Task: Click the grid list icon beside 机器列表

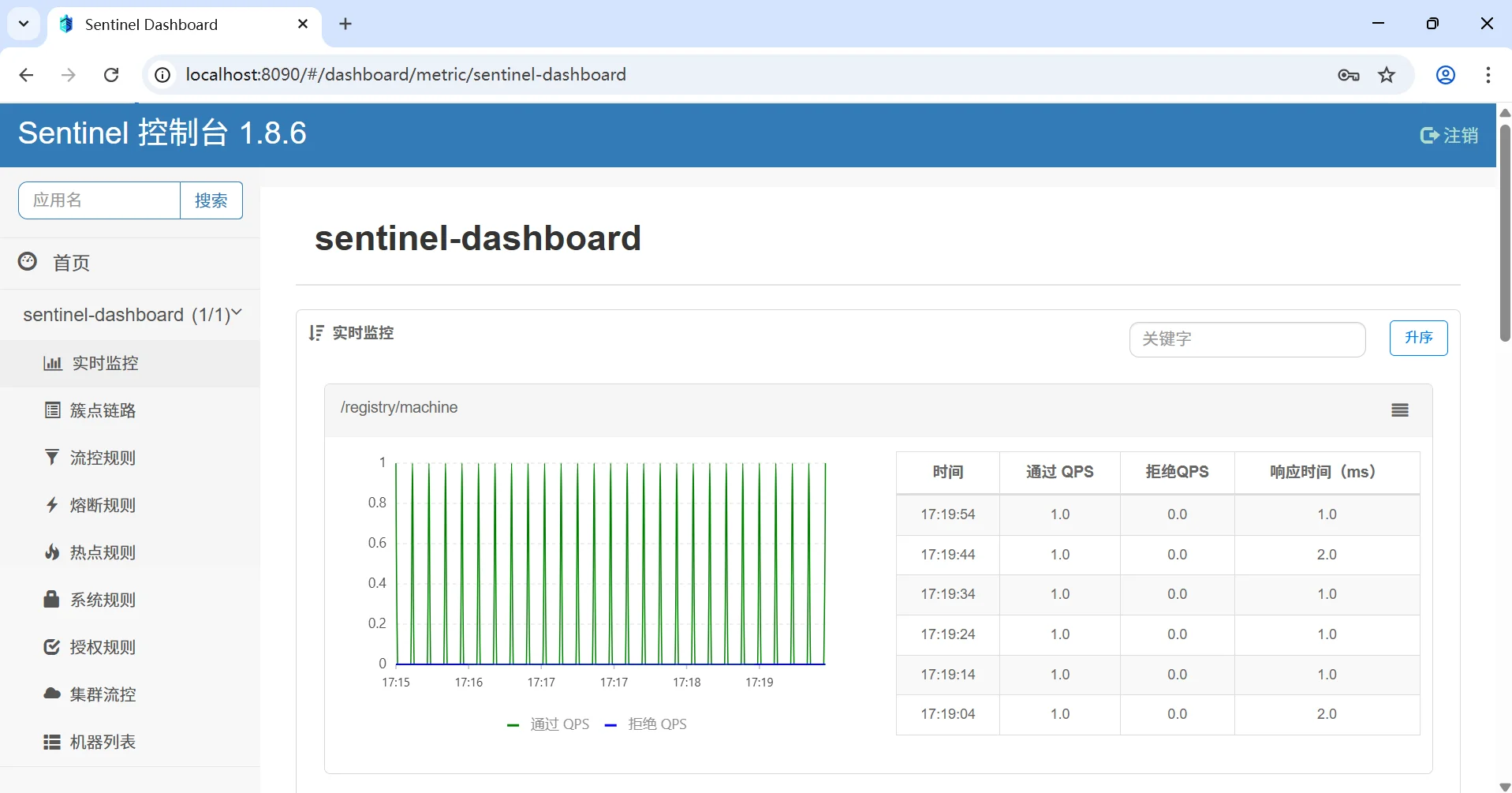Action: pos(52,742)
